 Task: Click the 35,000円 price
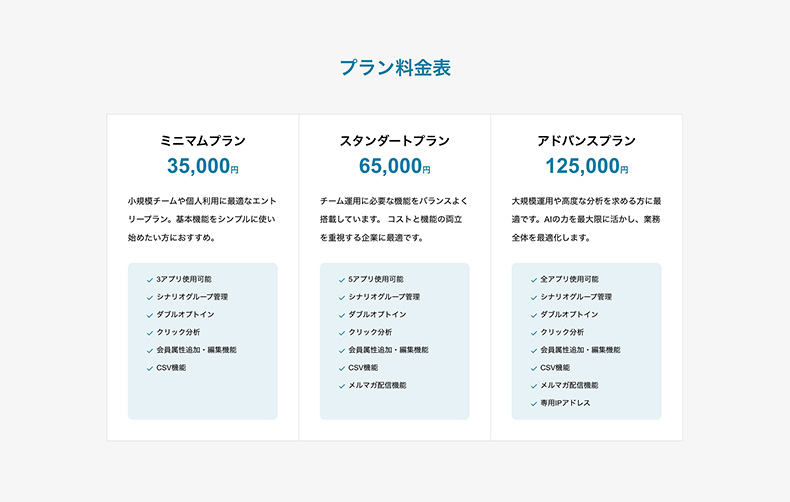[x=203, y=167]
